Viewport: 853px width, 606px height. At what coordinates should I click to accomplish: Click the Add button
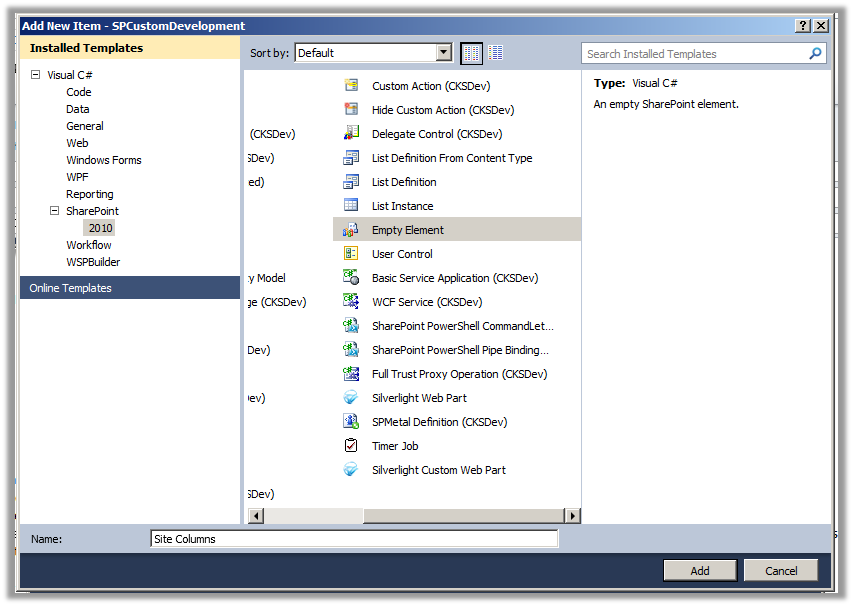699,570
